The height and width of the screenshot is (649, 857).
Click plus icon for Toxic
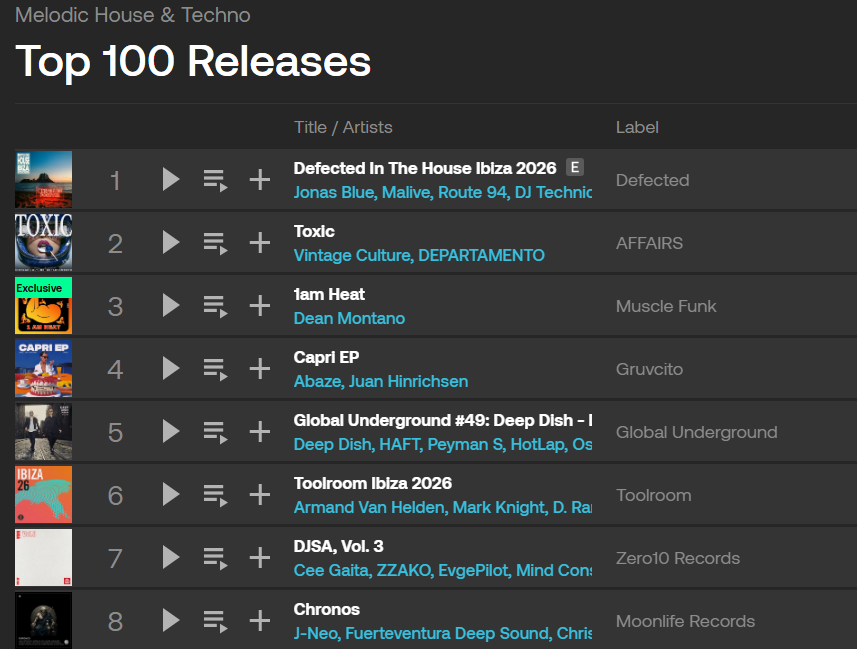coord(260,242)
